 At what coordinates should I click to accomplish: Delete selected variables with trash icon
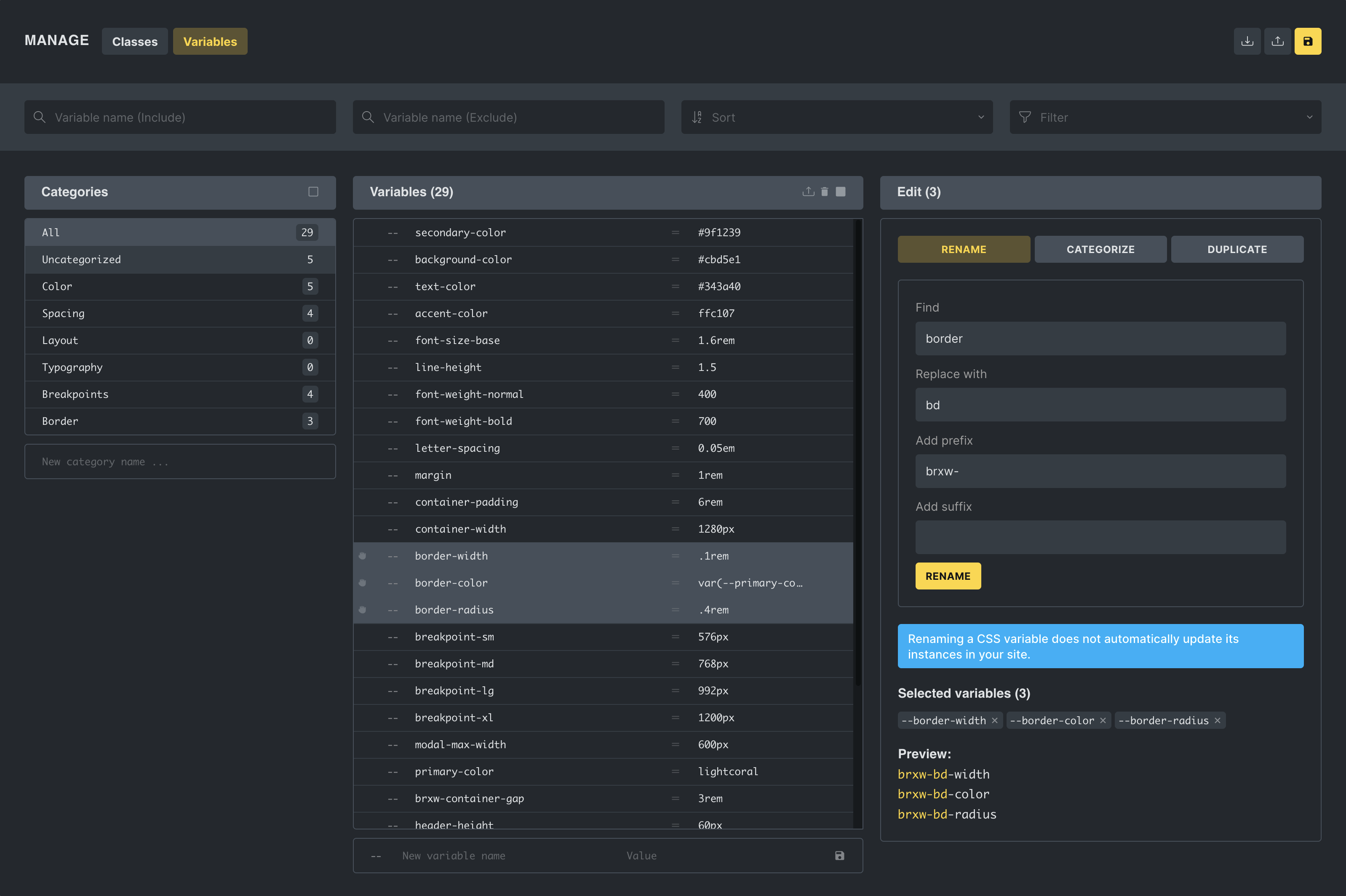825,192
